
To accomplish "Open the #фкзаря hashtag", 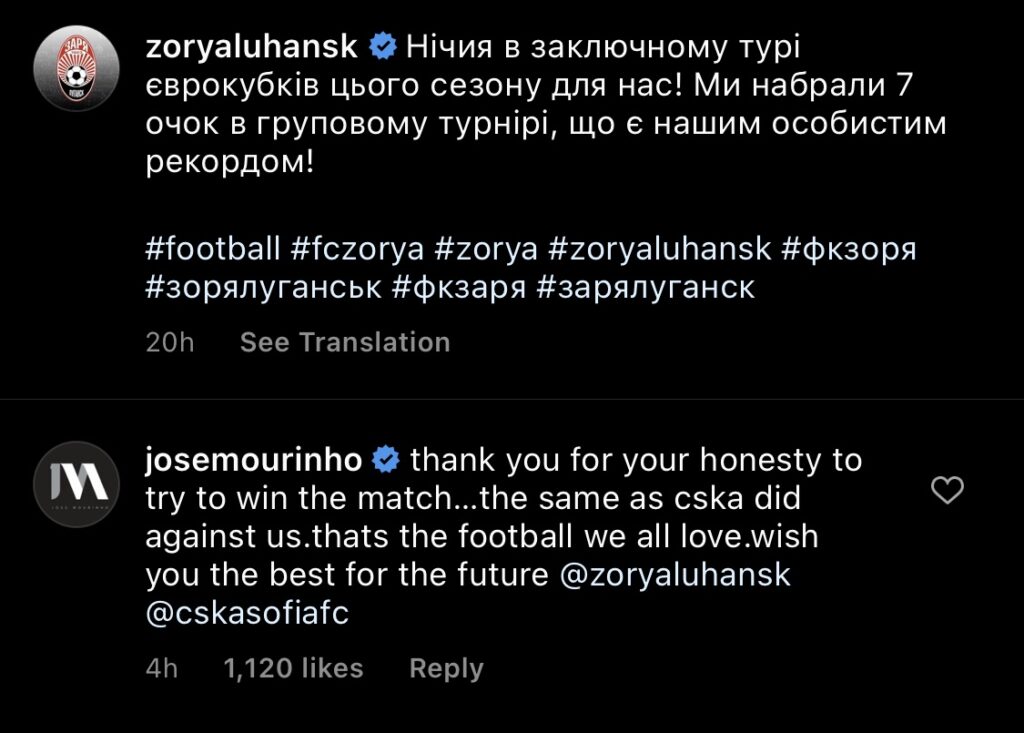I will [459, 289].
